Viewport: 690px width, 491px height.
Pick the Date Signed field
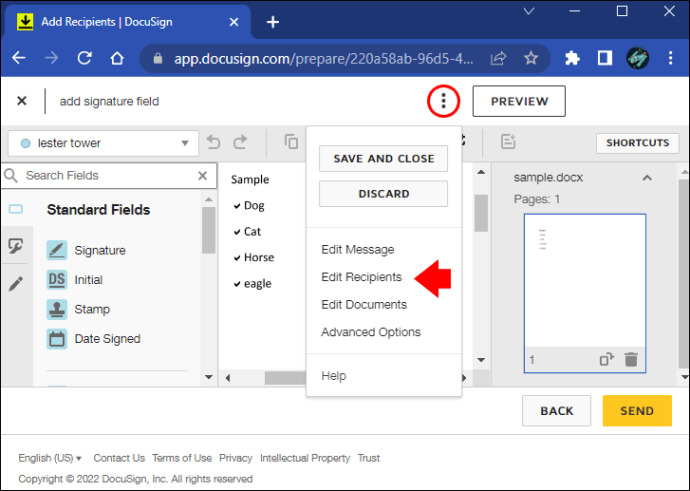94,339
